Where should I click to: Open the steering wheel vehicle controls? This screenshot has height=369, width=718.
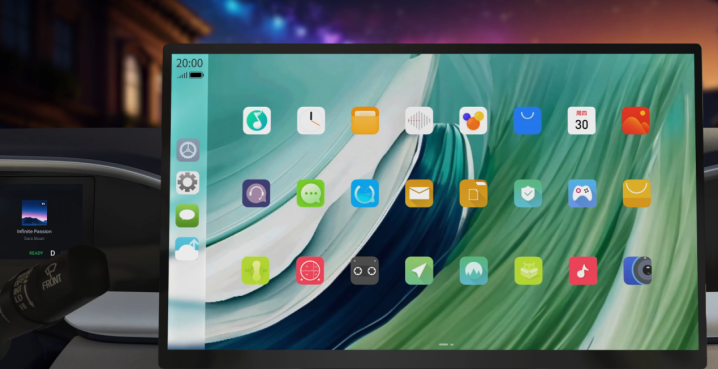(188, 150)
